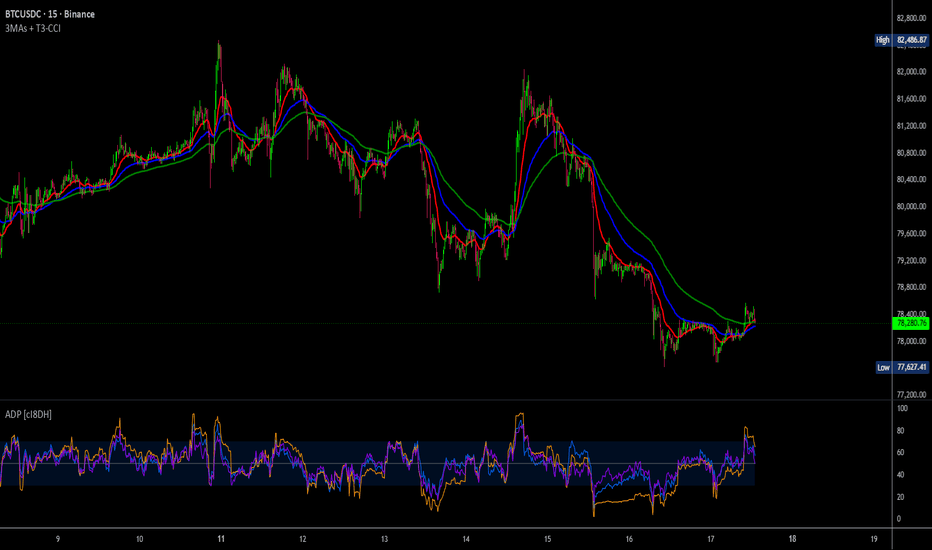
Task: Click the 82,800.00 price axis label
Action: tap(911, 18)
